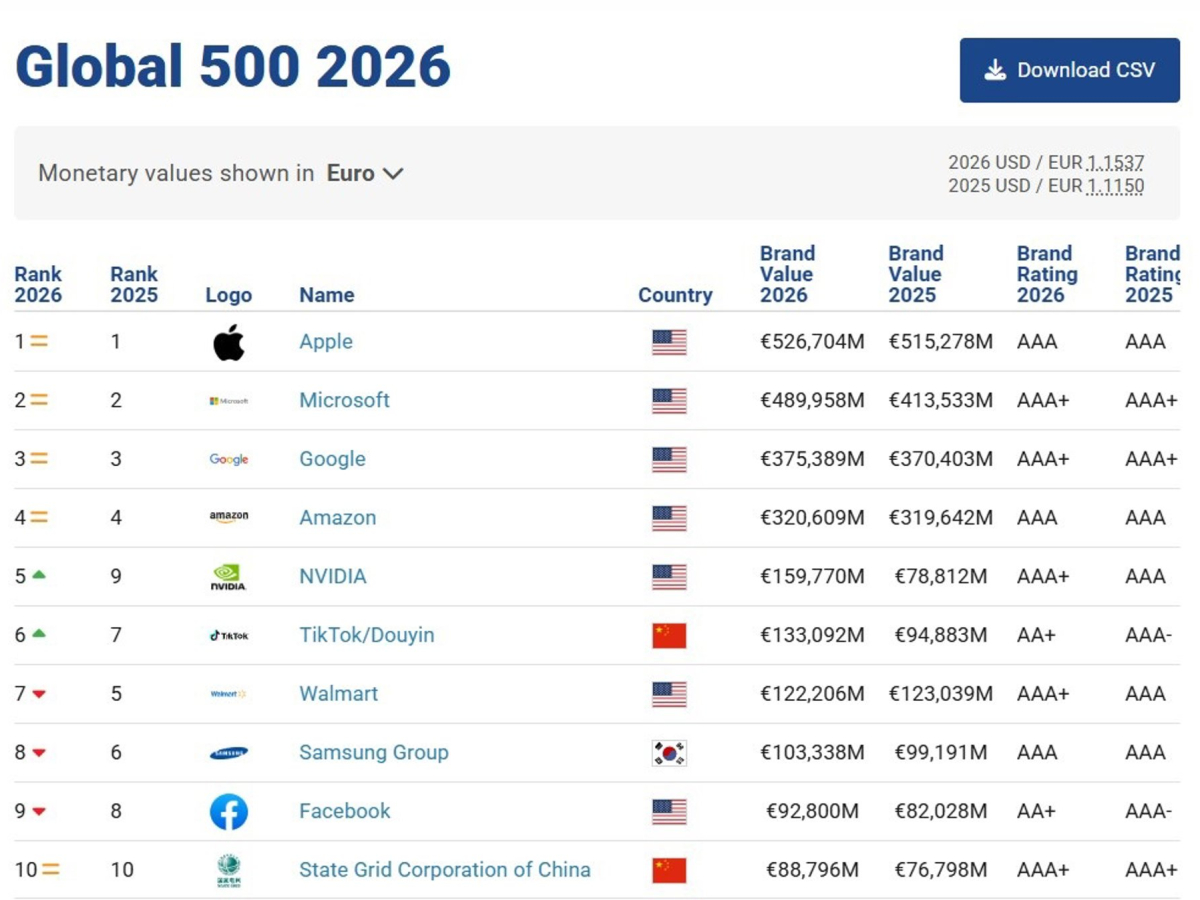Click the TikTok logo icon
1200x900 pixels.
tap(229, 635)
